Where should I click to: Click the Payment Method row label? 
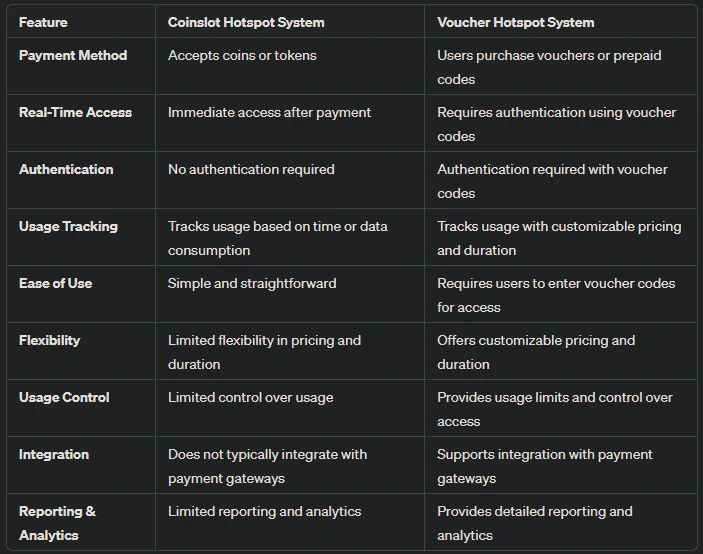[73, 56]
